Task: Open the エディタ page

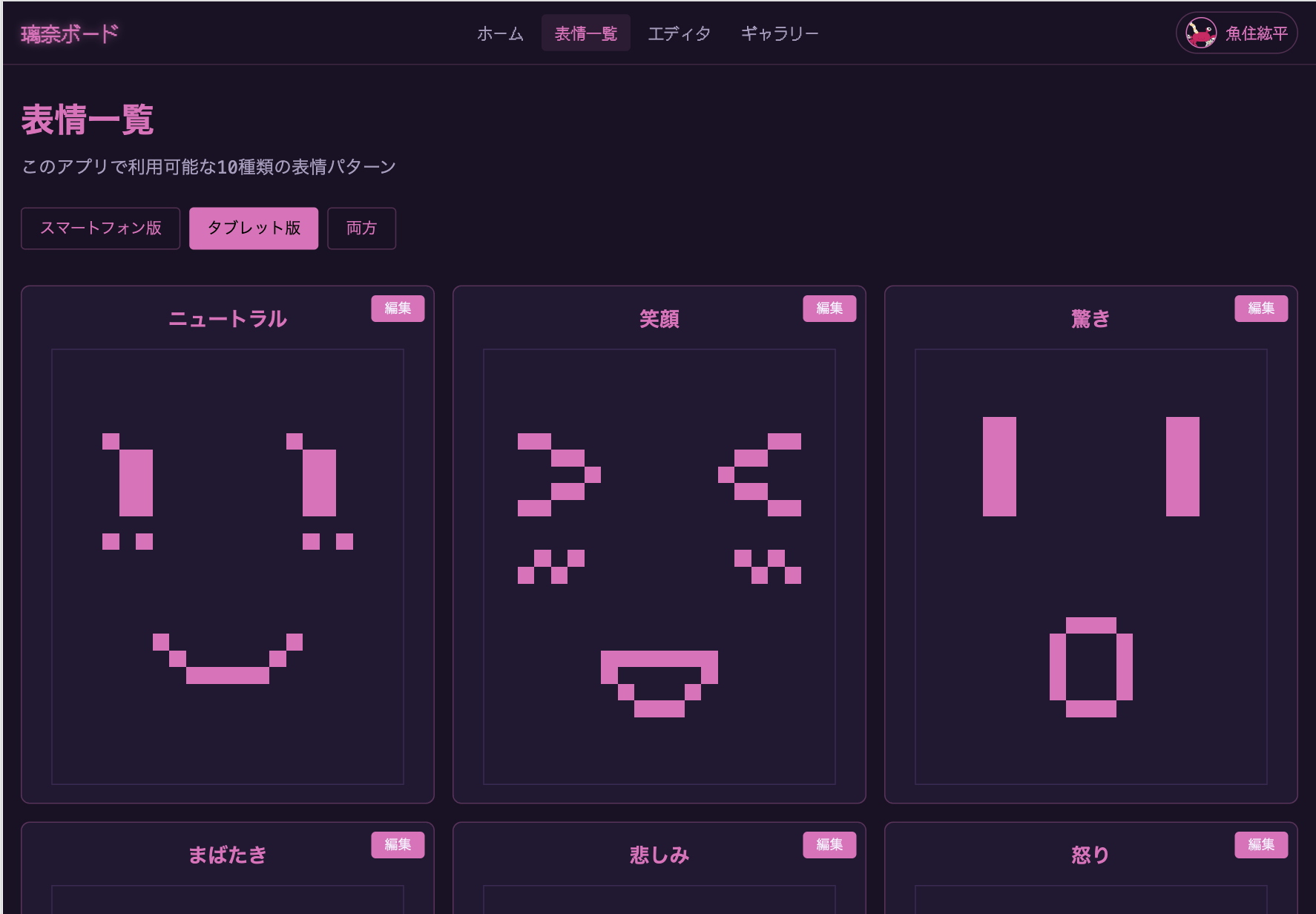Action: click(679, 33)
